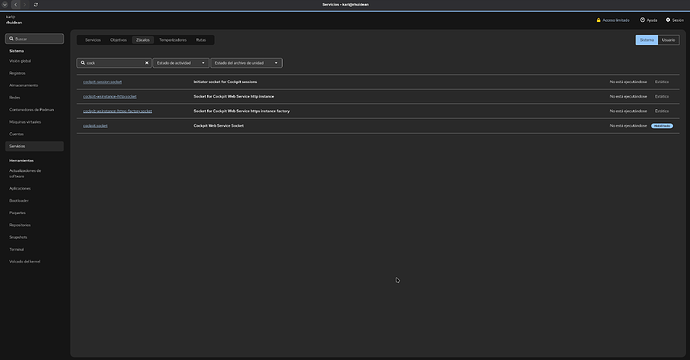Click 'Initiator socket for Cockpit sessions' description

pos(225,82)
